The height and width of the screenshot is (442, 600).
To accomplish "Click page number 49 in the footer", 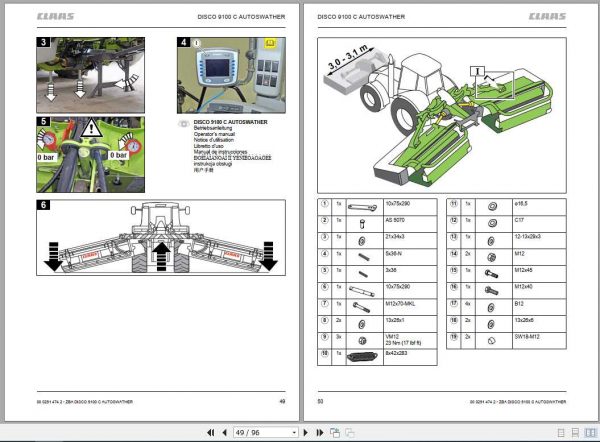I will [282, 401].
